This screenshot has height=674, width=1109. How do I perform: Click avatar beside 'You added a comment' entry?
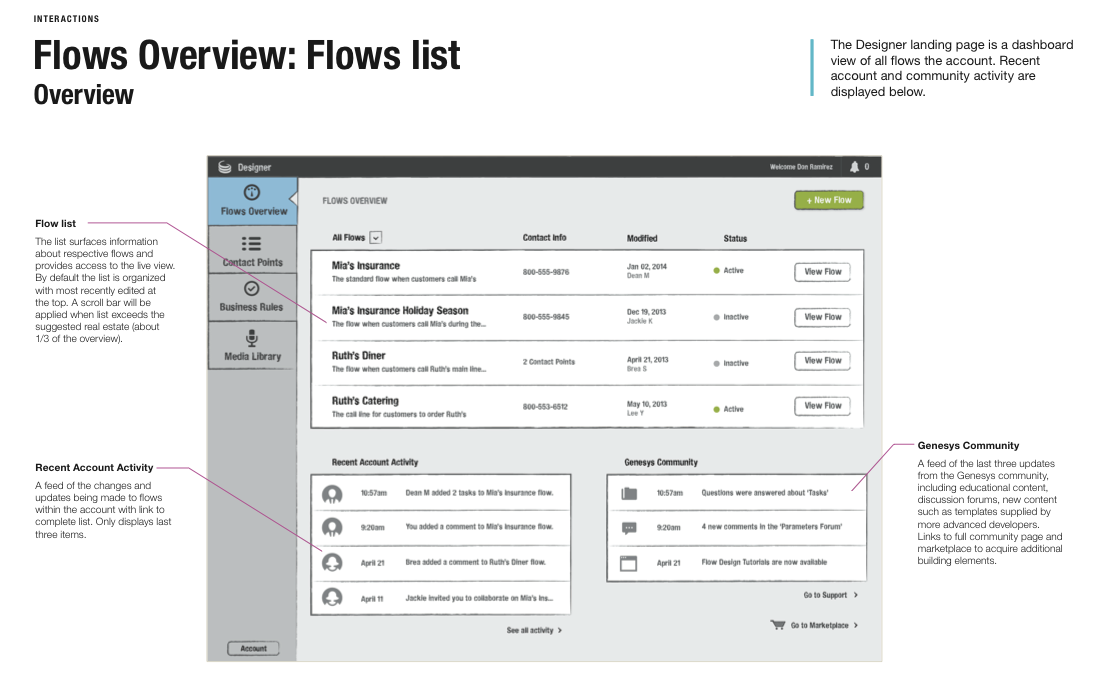point(332,527)
